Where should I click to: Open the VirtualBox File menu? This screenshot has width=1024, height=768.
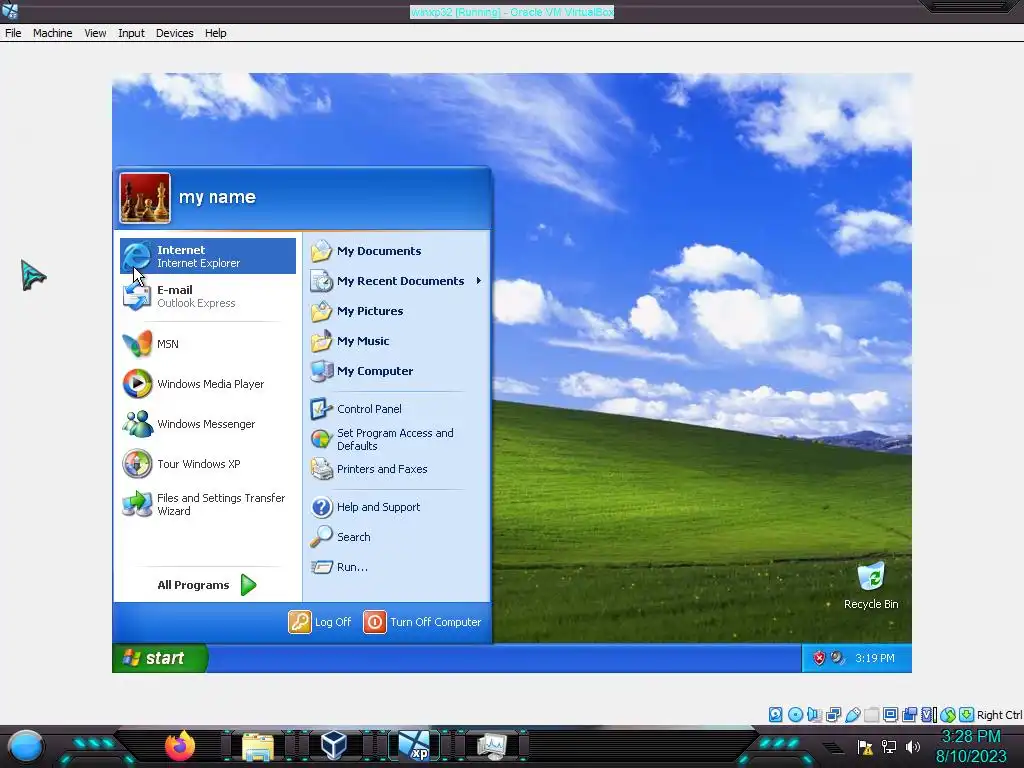click(13, 33)
